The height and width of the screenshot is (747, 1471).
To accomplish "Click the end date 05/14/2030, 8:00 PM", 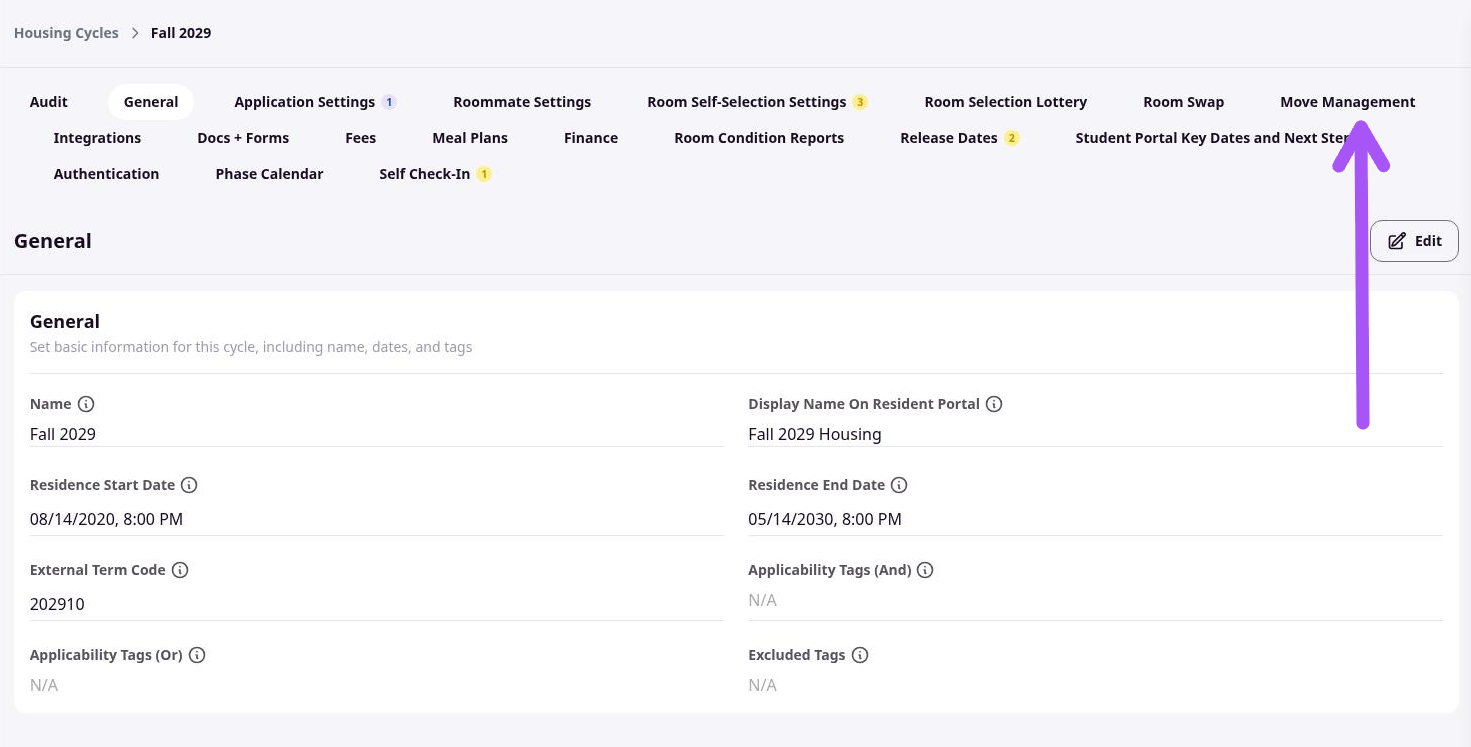I will pos(825,519).
